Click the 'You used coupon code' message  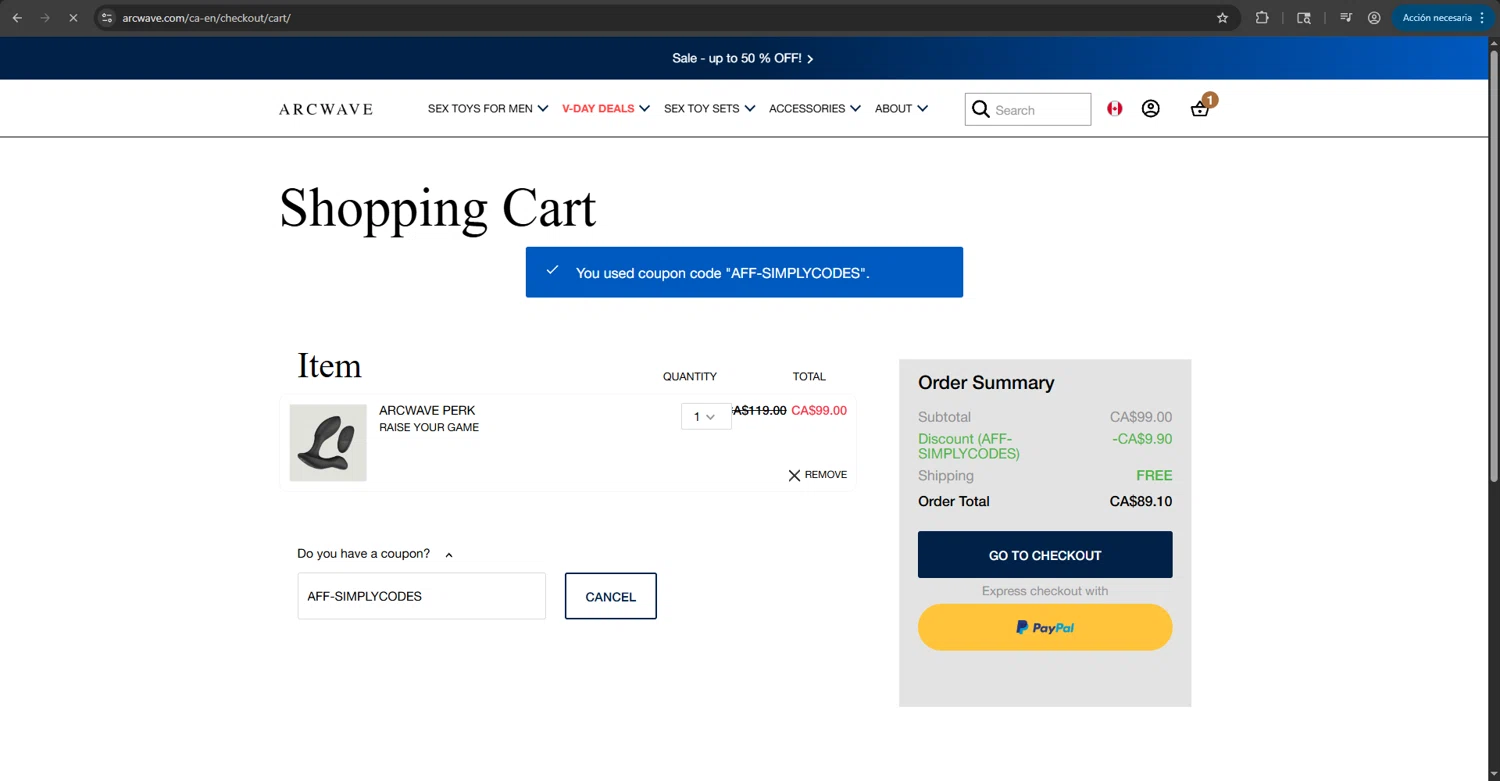coord(744,272)
